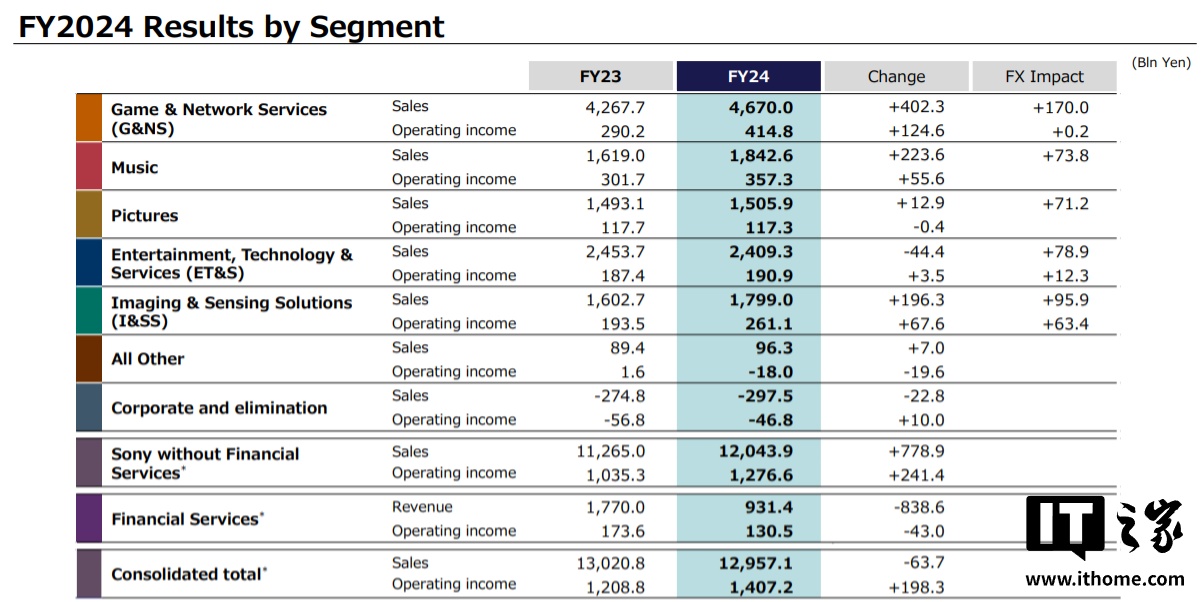This screenshot has width=1203, height=602.
Task: Select the red Music segment color block
Action: pyautogui.click(x=89, y=166)
